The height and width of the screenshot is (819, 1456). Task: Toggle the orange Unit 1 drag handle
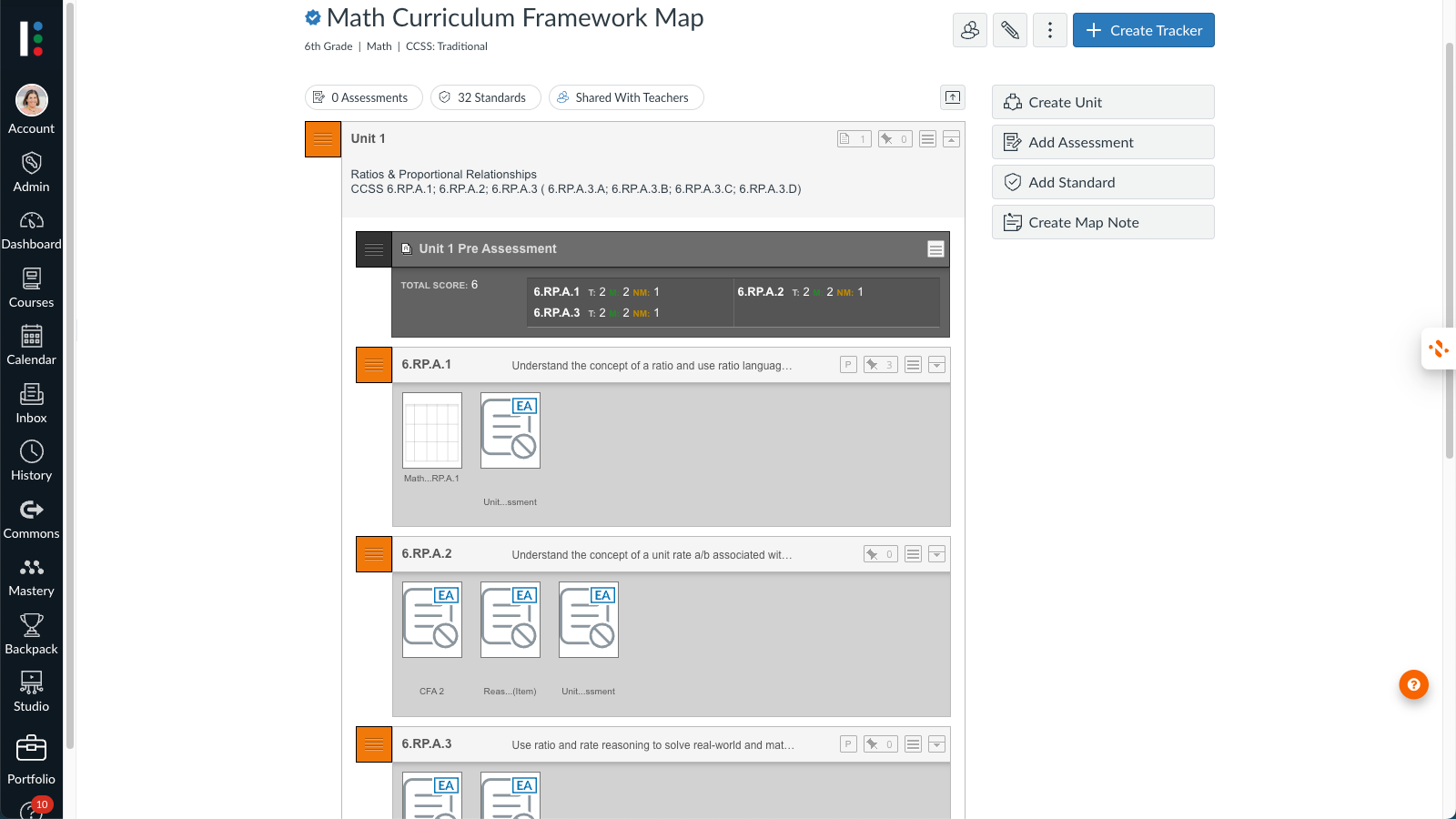[x=323, y=139]
